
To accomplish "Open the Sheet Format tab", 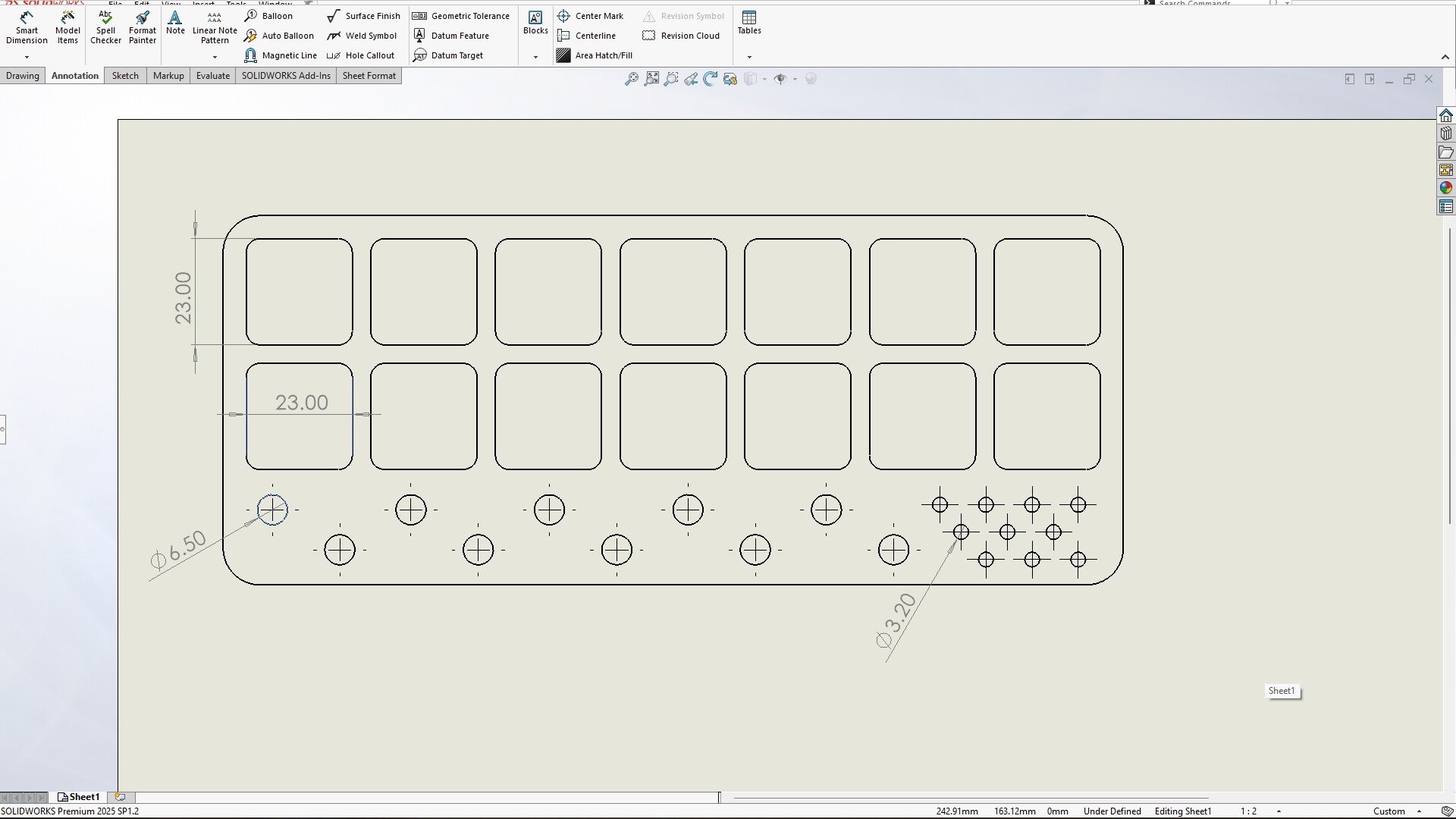I will [x=369, y=76].
